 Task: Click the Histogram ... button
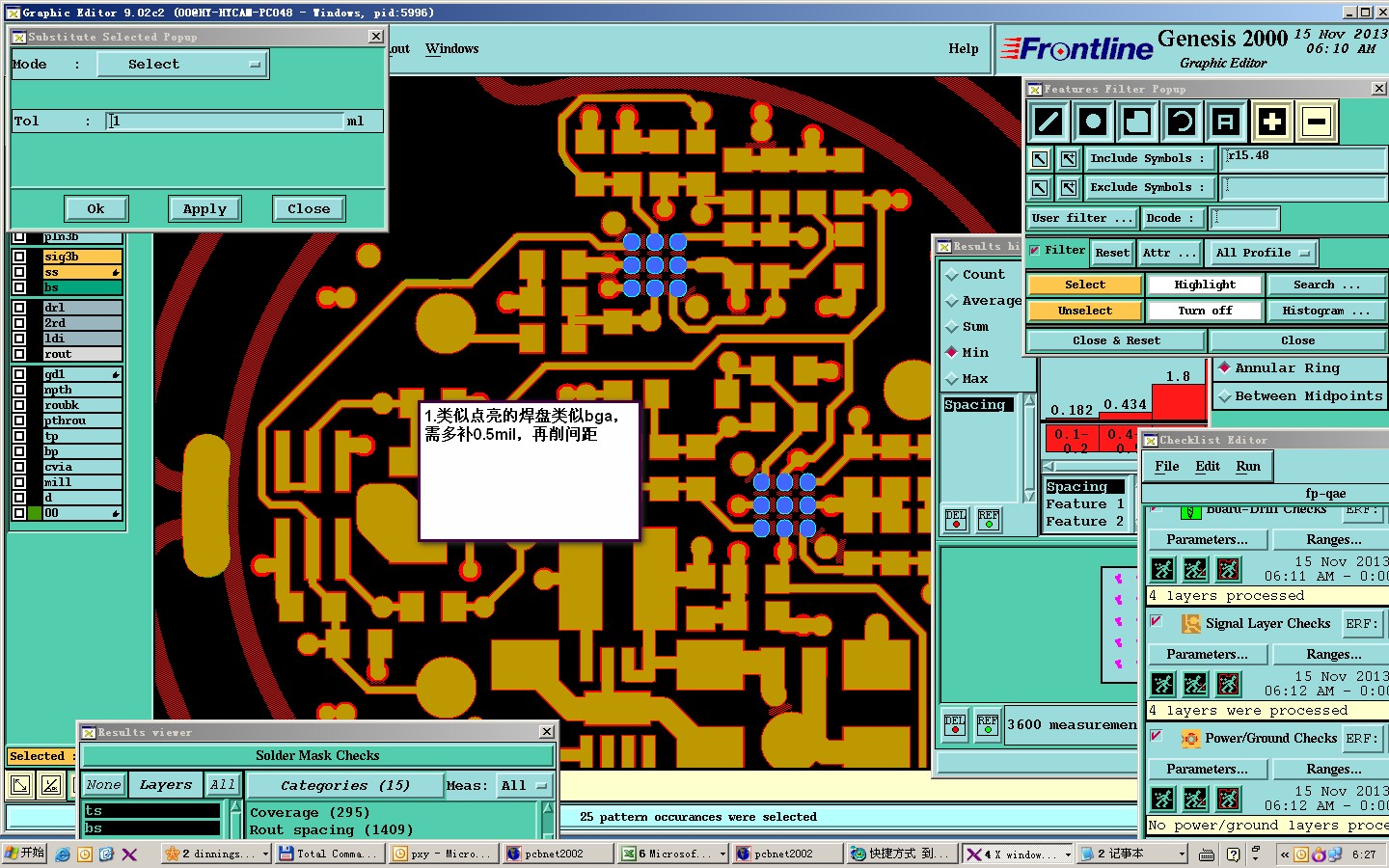tap(1325, 312)
